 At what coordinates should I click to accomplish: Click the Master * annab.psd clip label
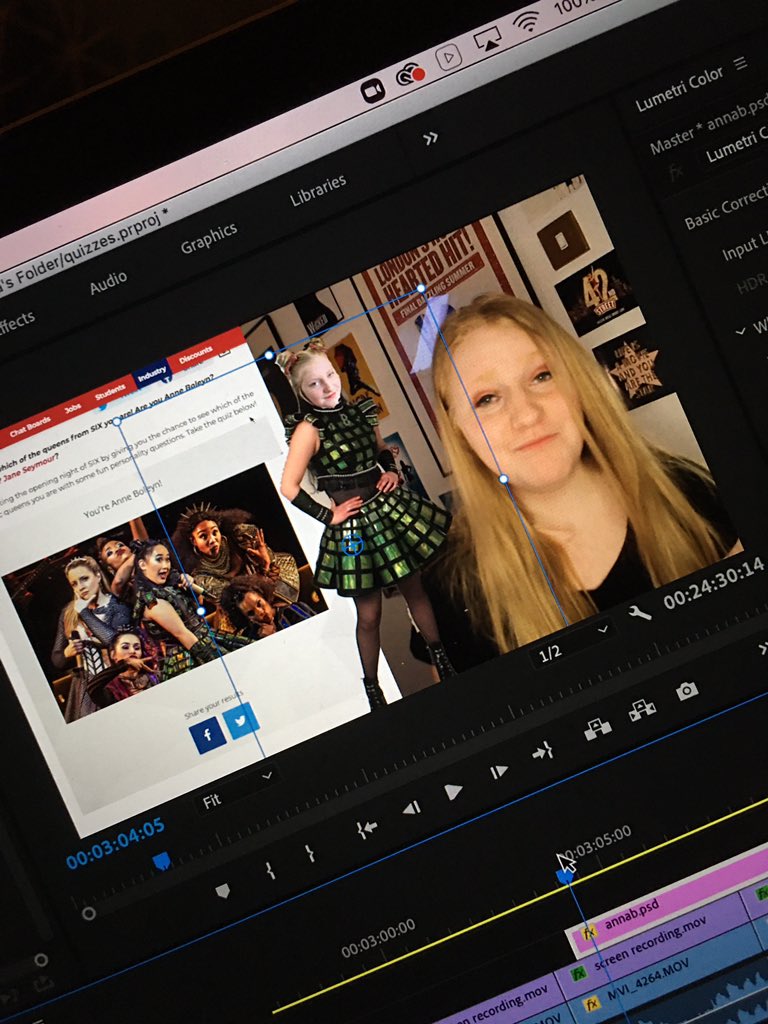(708, 126)
